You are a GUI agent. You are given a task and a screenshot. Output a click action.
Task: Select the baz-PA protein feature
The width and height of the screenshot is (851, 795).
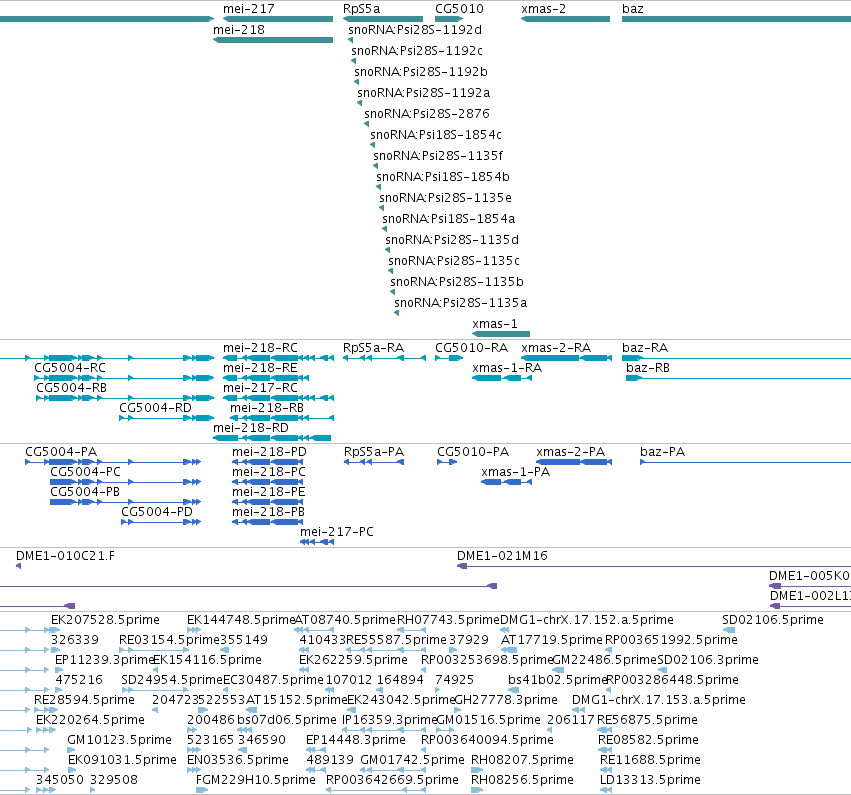pyautogui.click(x=746, y=462)
